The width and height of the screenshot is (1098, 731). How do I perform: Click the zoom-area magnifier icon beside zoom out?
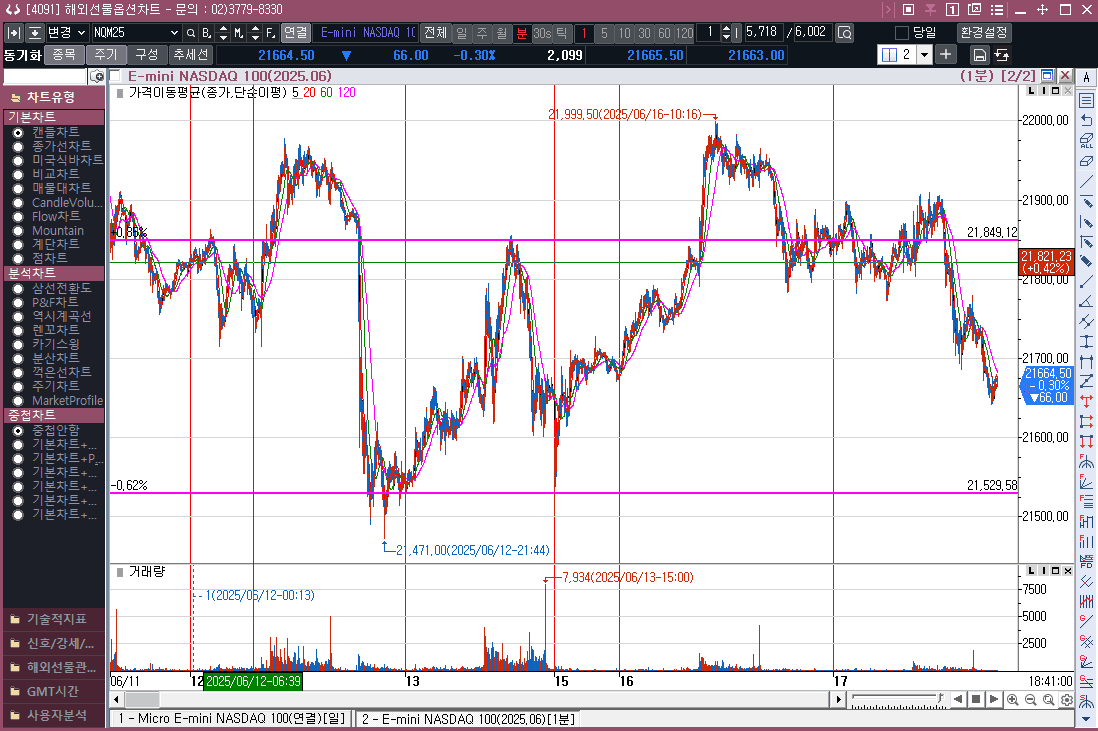(x=1048, y=699)
